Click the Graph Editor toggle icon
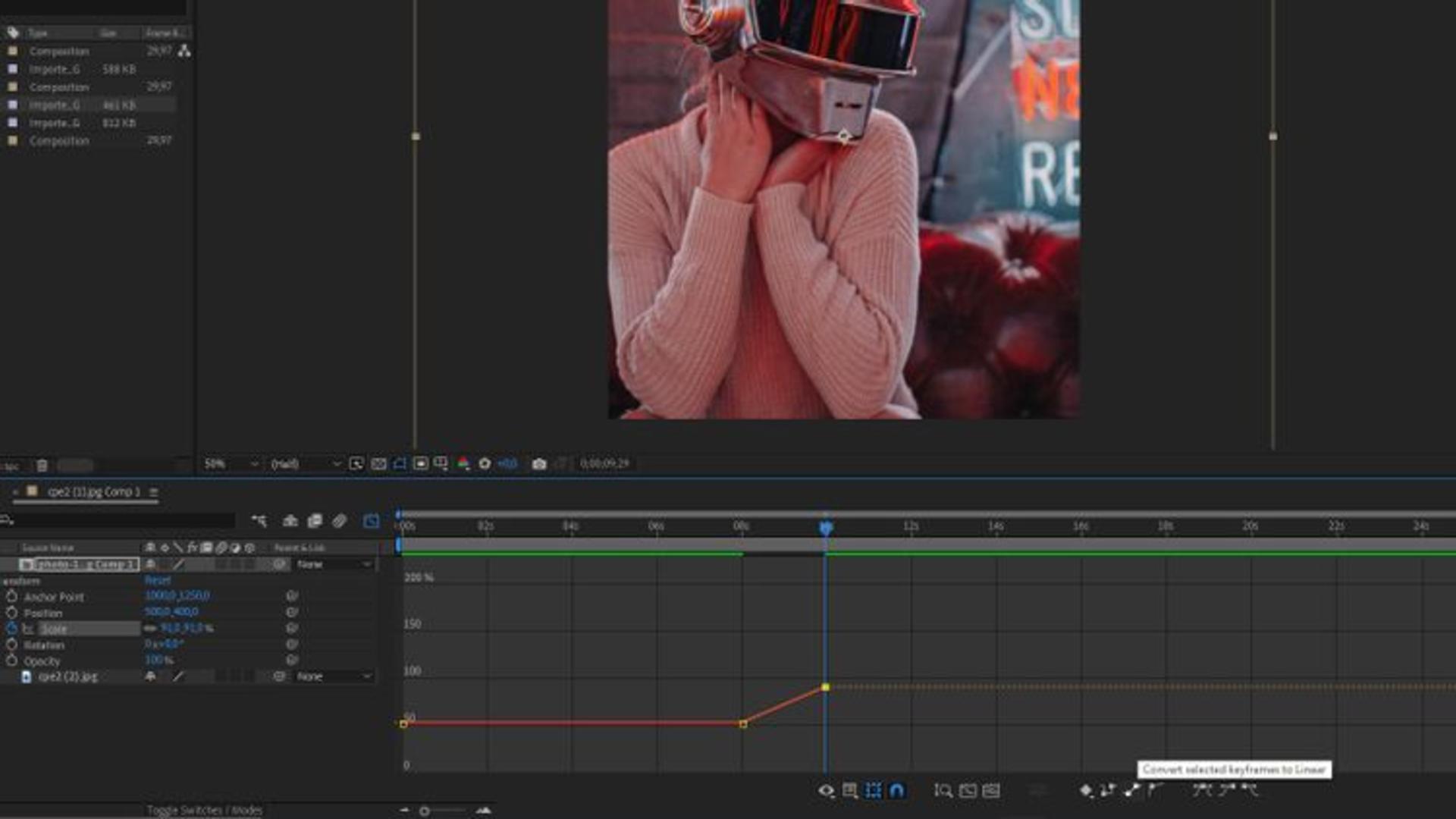This screenshot has width=1456, height=819. click(371, 521)
